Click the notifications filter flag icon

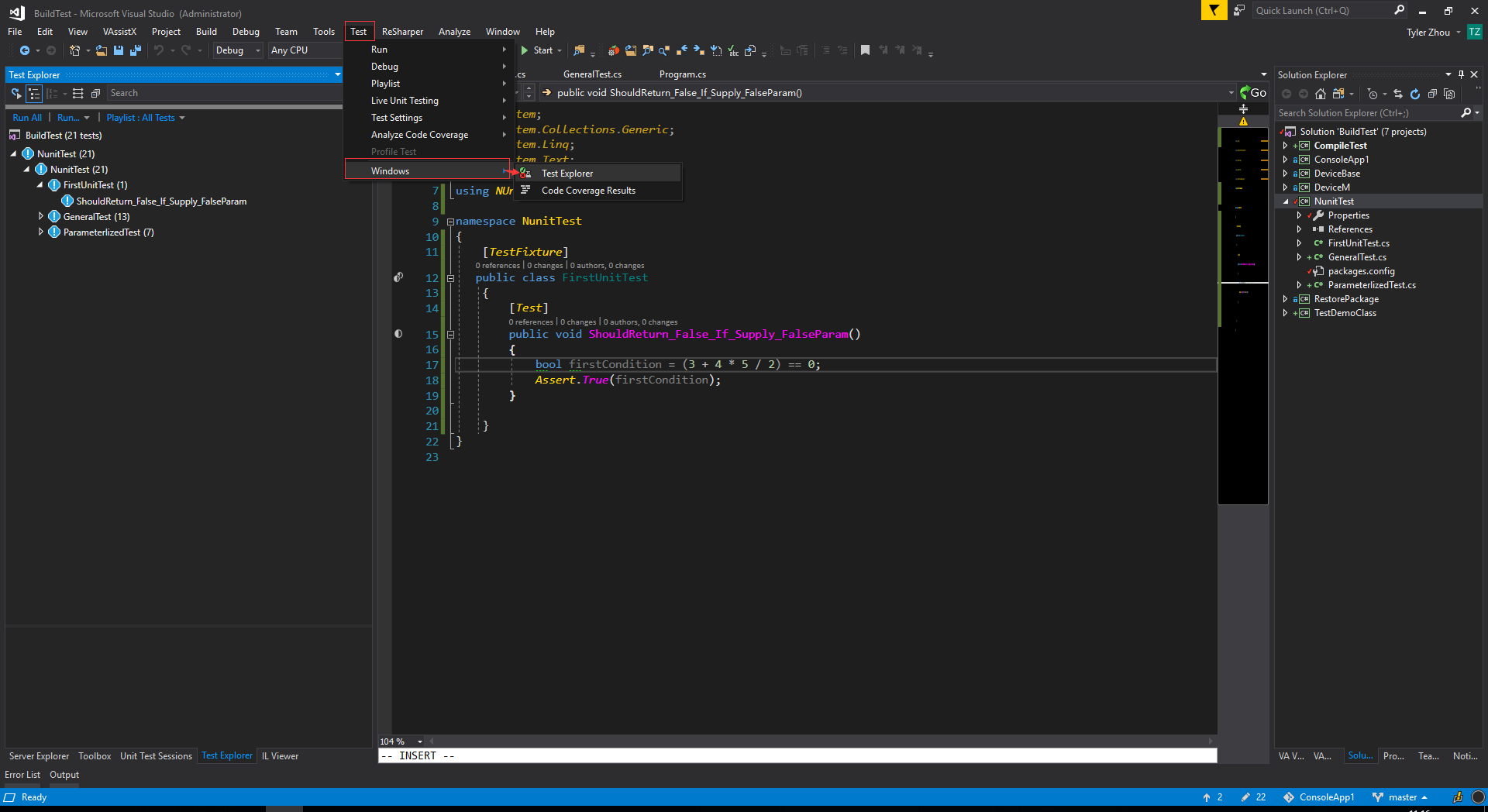pos(1214,10)
